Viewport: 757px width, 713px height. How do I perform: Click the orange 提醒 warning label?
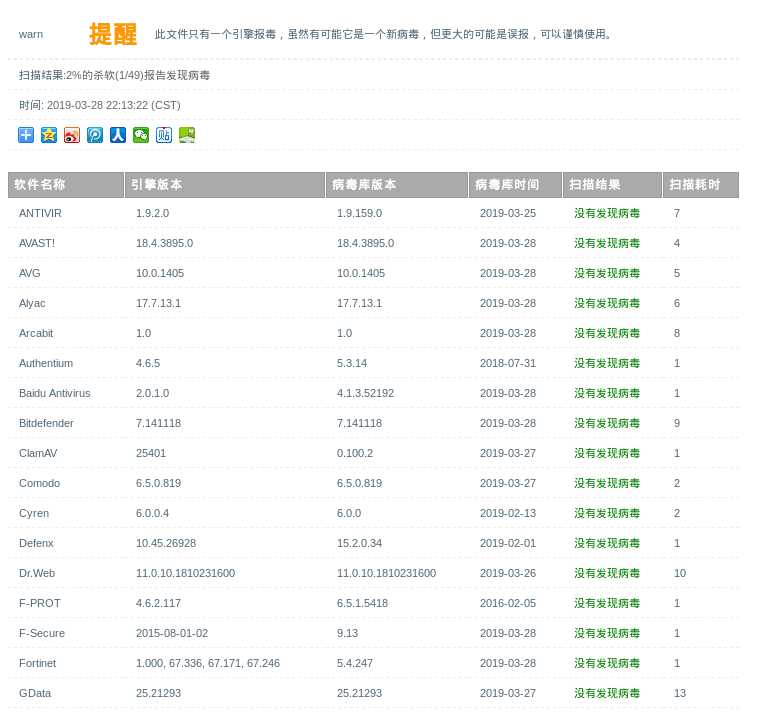point(113,34)
